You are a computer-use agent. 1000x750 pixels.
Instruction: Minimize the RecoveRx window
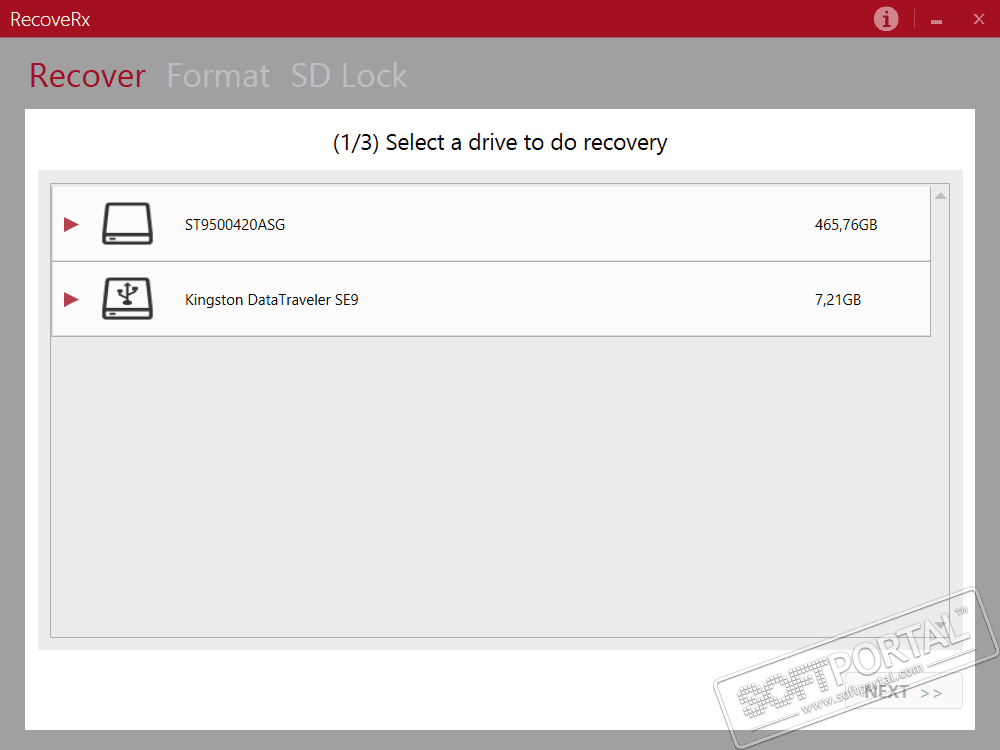pos(936,20)
